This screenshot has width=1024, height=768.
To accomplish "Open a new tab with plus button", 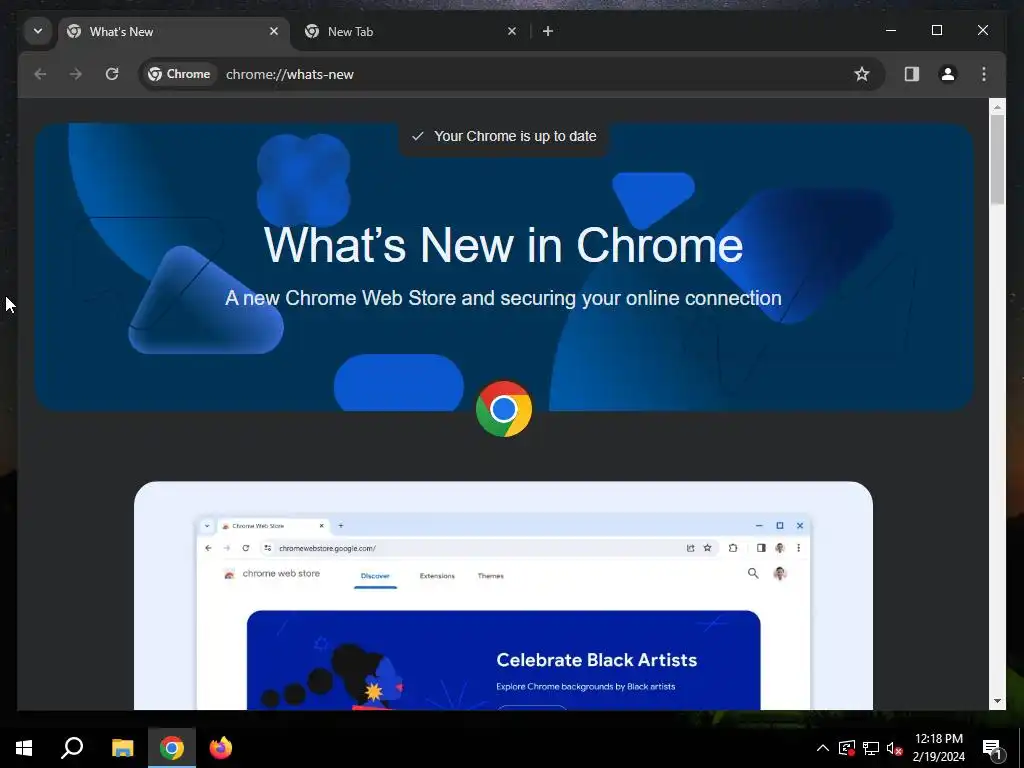I will [x=548, y=31].
